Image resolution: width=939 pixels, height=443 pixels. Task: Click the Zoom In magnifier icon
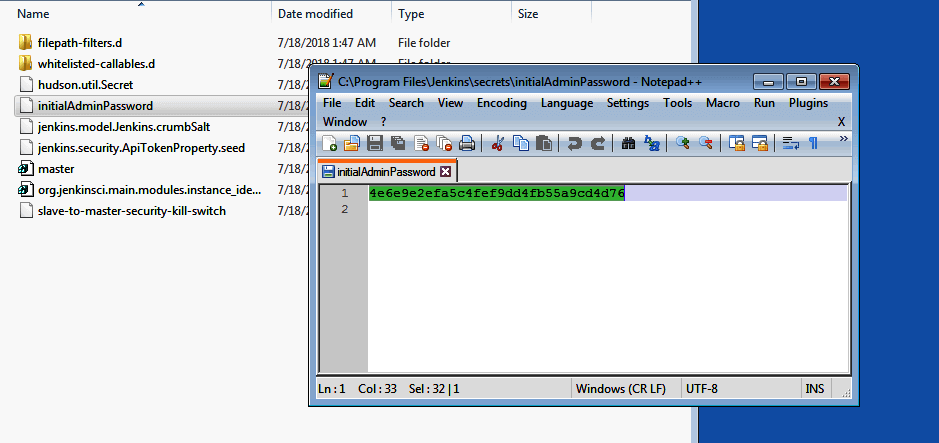pyautogui.click(x=682, y=143)
